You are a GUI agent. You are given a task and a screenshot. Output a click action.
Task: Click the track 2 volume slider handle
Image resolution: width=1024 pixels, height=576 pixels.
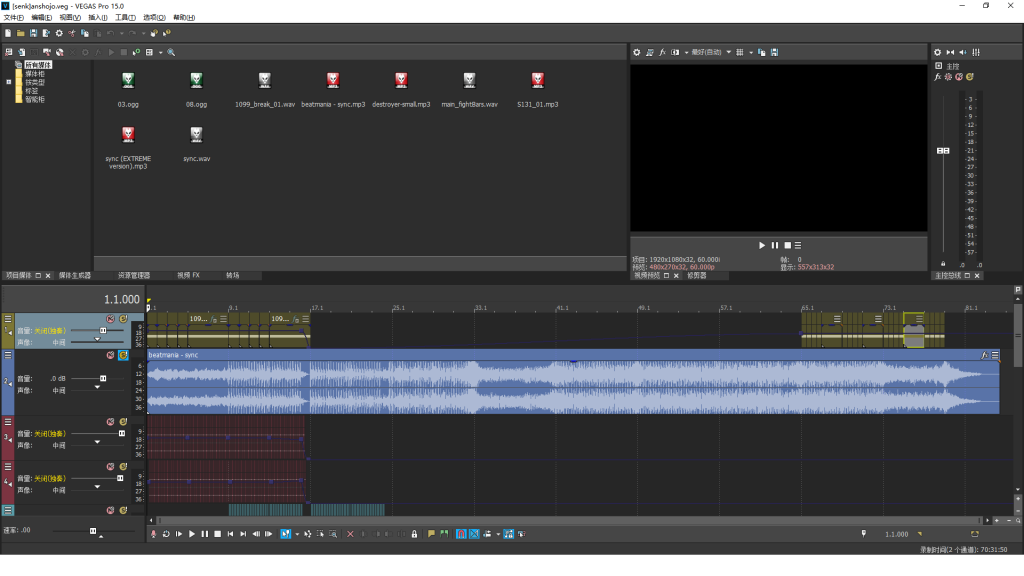tap(103, 378)
